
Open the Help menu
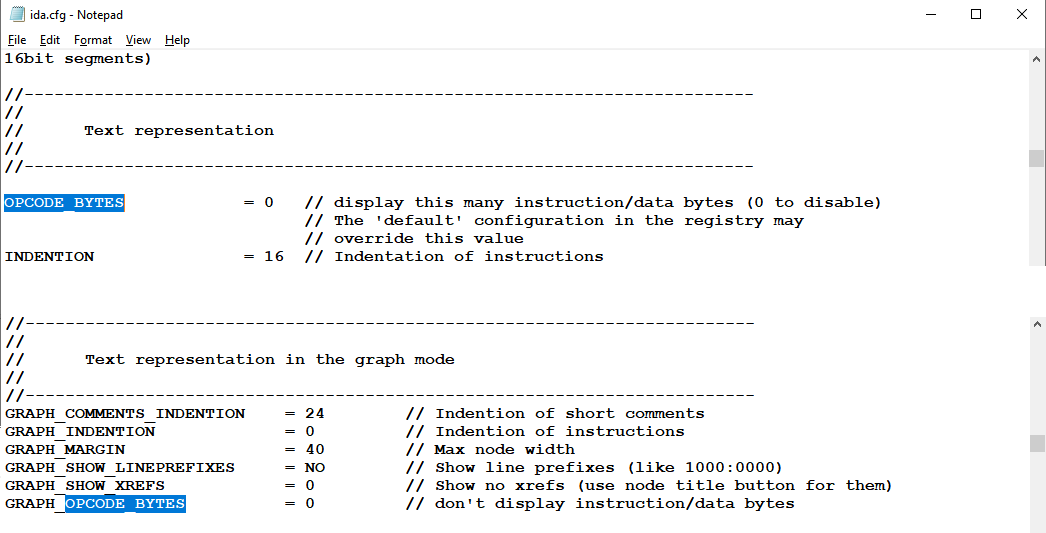coord(177,40)
